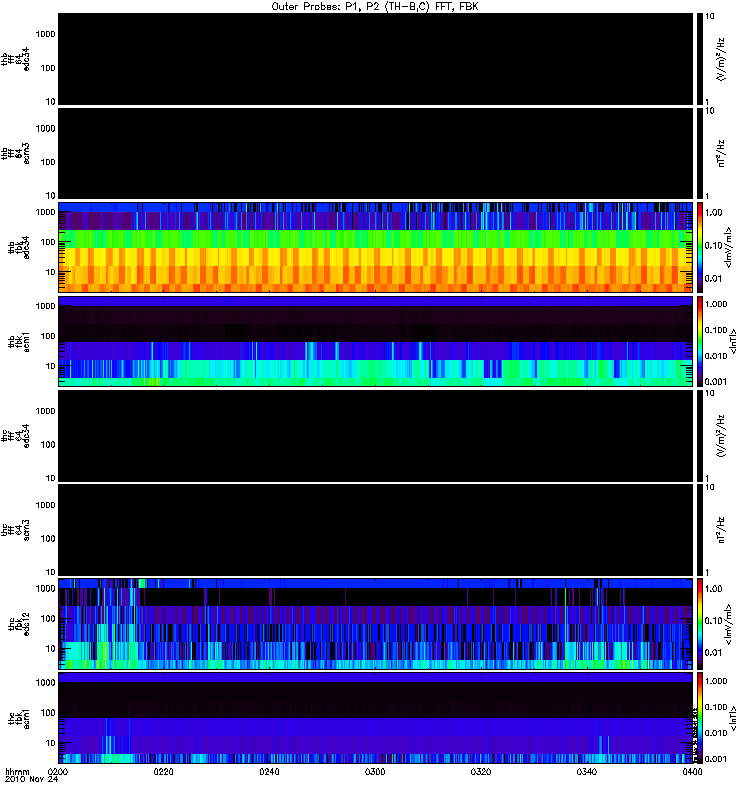
Task: Click the 'thc fff 64 scm3' y-axis title
Action: click(x=15, y=530)
